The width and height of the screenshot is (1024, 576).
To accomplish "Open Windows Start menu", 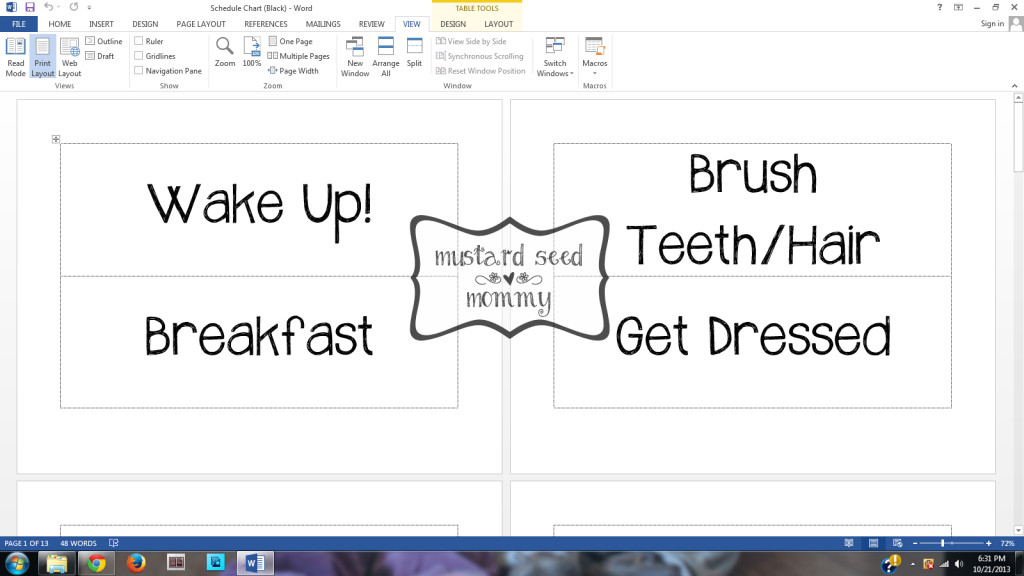I will (x=16, y=563).
